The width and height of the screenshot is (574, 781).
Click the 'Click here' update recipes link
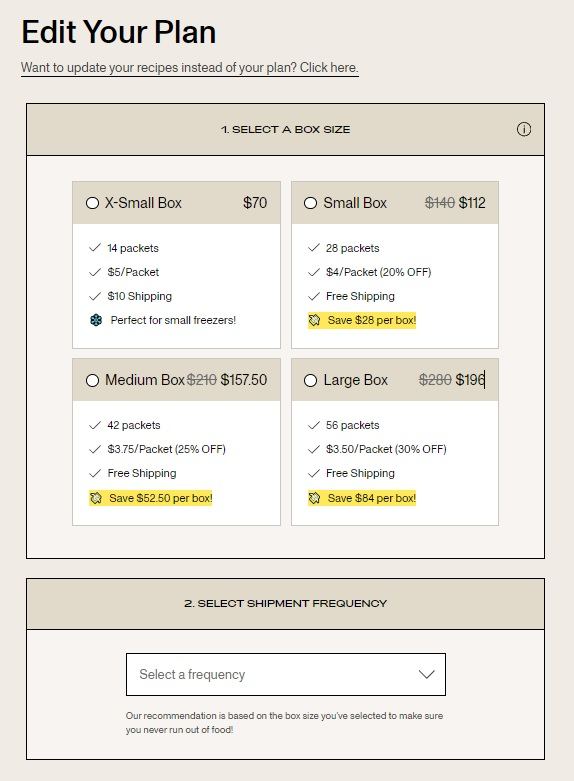click(x=329, y=67)
